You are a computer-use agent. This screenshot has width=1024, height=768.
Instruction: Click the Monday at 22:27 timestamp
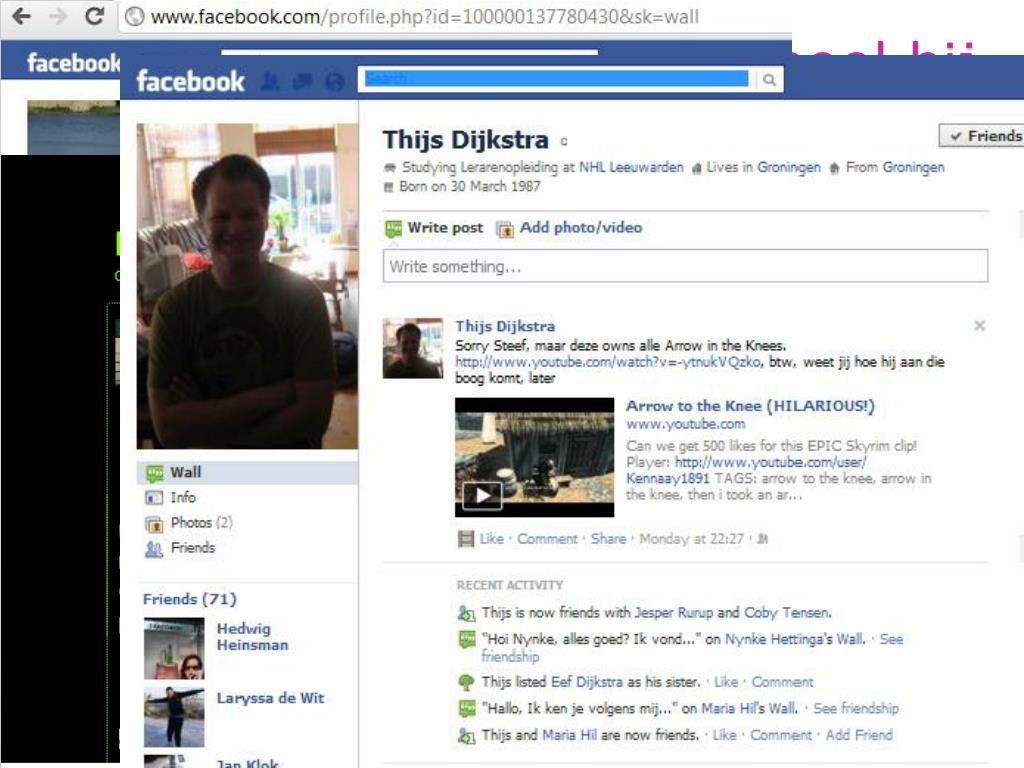pos(691,539)
